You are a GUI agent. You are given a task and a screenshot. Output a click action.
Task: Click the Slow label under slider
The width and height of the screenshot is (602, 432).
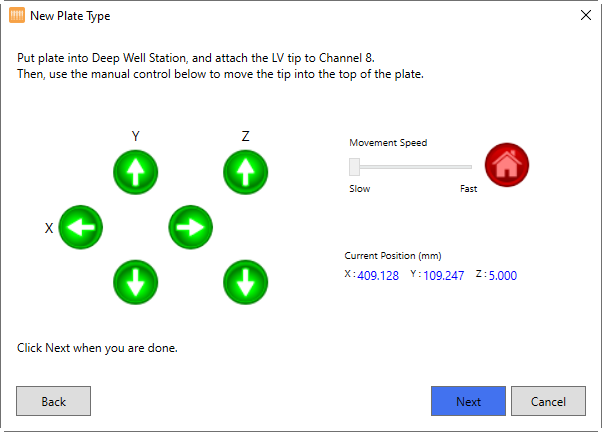pyautogui.click(x=359, y=188)
